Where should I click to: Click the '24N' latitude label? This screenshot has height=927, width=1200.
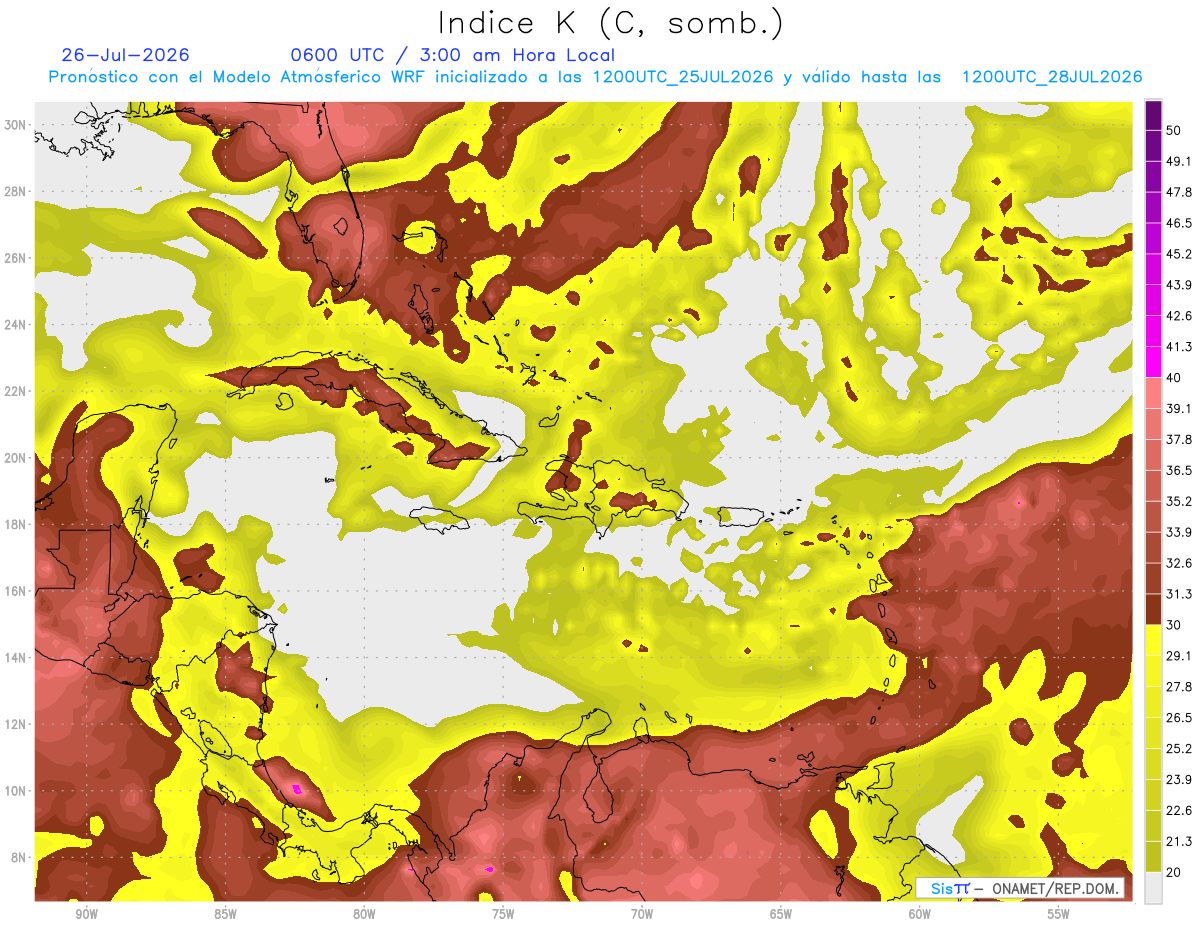[x=14, y=324]
